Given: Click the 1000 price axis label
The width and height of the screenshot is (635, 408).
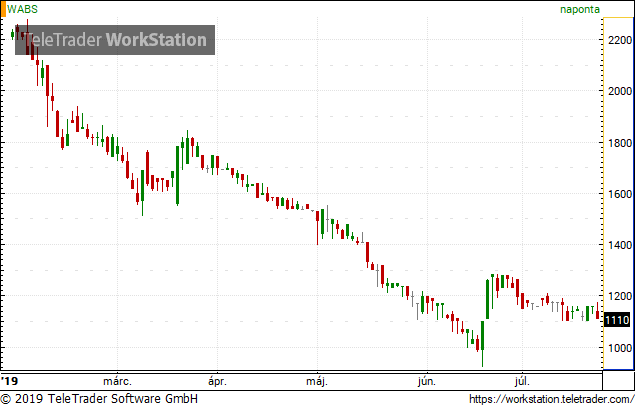Looking at the screenshot, I should pos(620,348).
